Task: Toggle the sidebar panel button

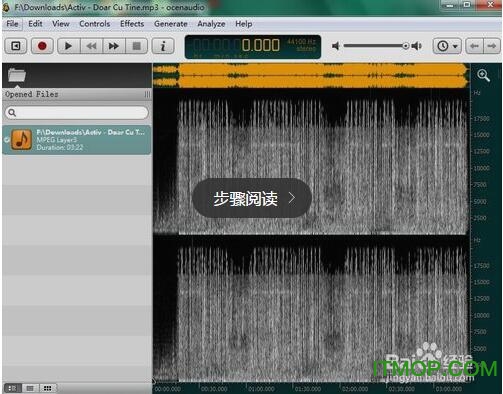Action: 16,46
